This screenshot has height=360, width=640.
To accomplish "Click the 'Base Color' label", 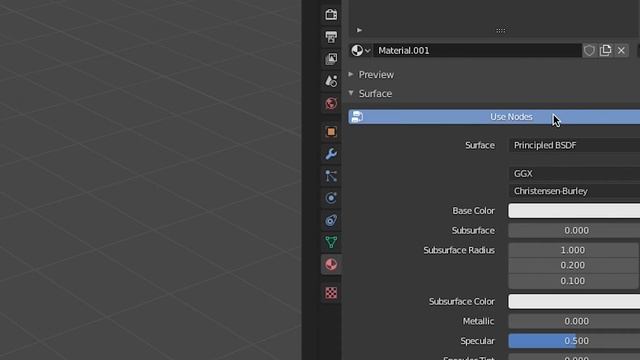I will (473, 211).
